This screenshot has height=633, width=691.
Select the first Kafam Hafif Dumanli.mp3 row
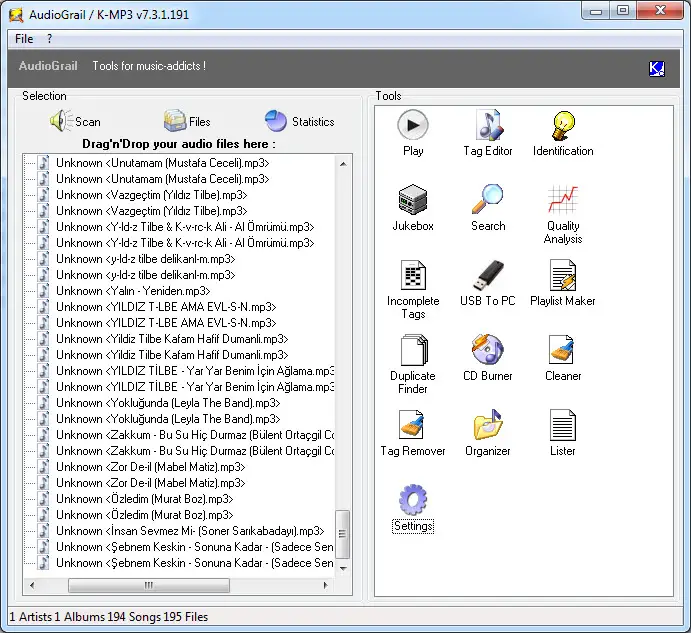click(x=172, y=339)
